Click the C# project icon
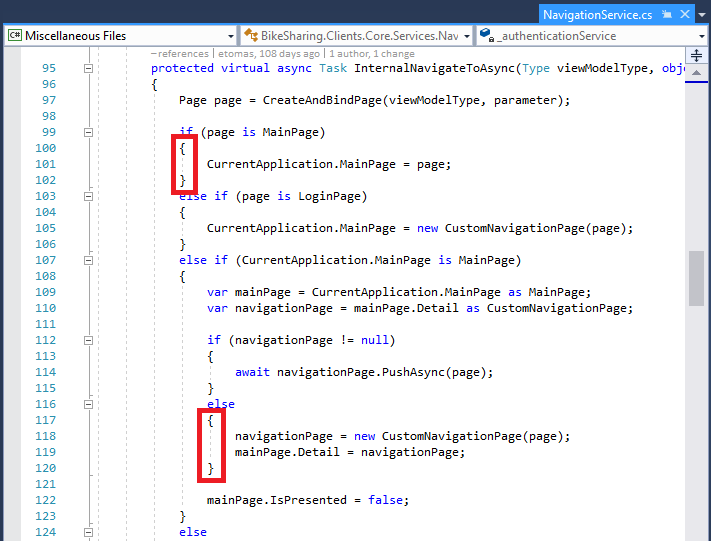This screenshot has height=541, width=711. point(15,35)
